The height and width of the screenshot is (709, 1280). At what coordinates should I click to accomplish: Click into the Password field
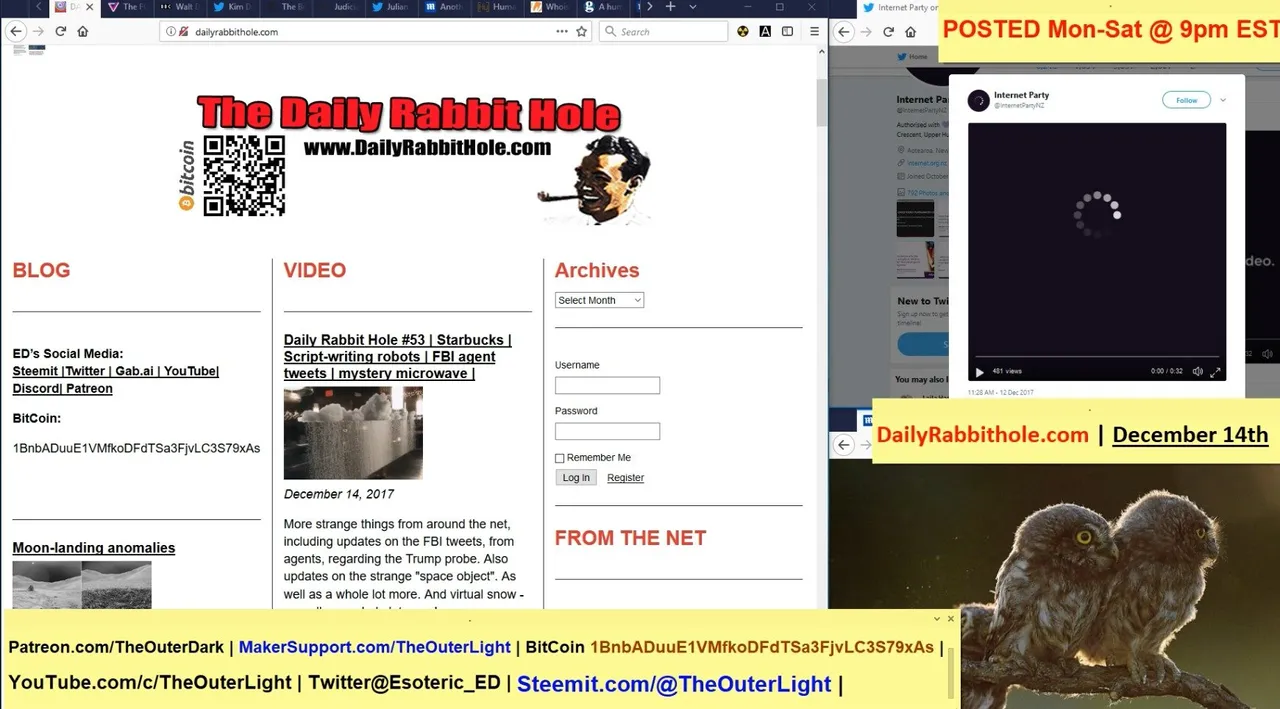(607, 431)
